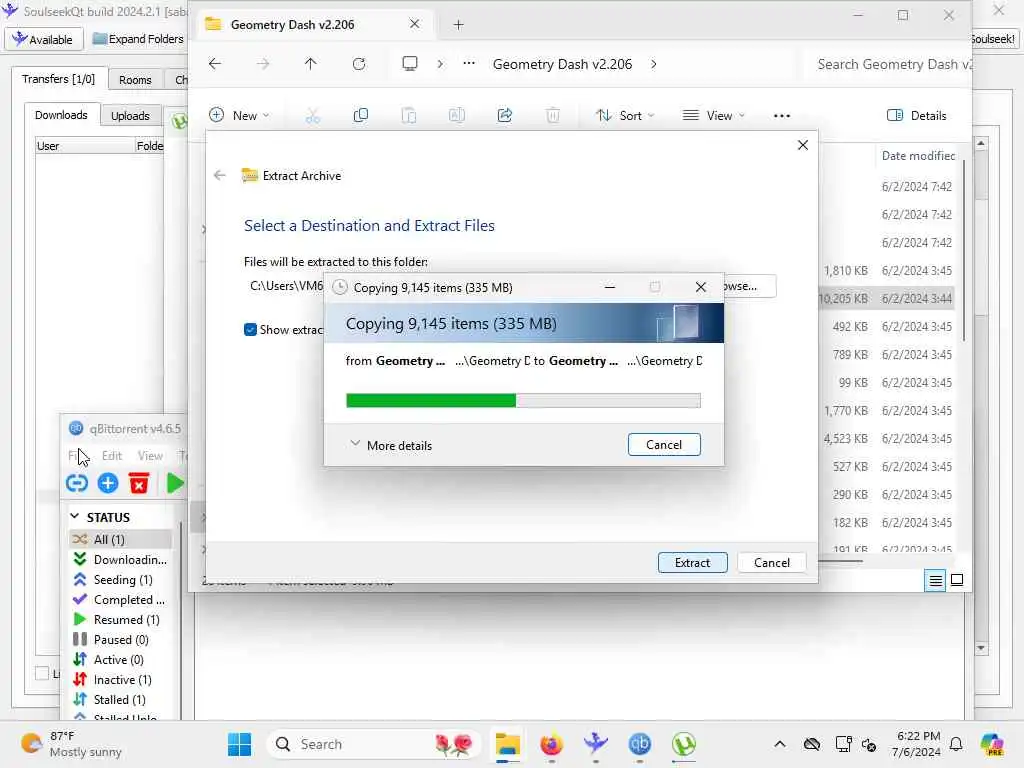
Task: Cancel the copying operation
Action: [664, 445]
